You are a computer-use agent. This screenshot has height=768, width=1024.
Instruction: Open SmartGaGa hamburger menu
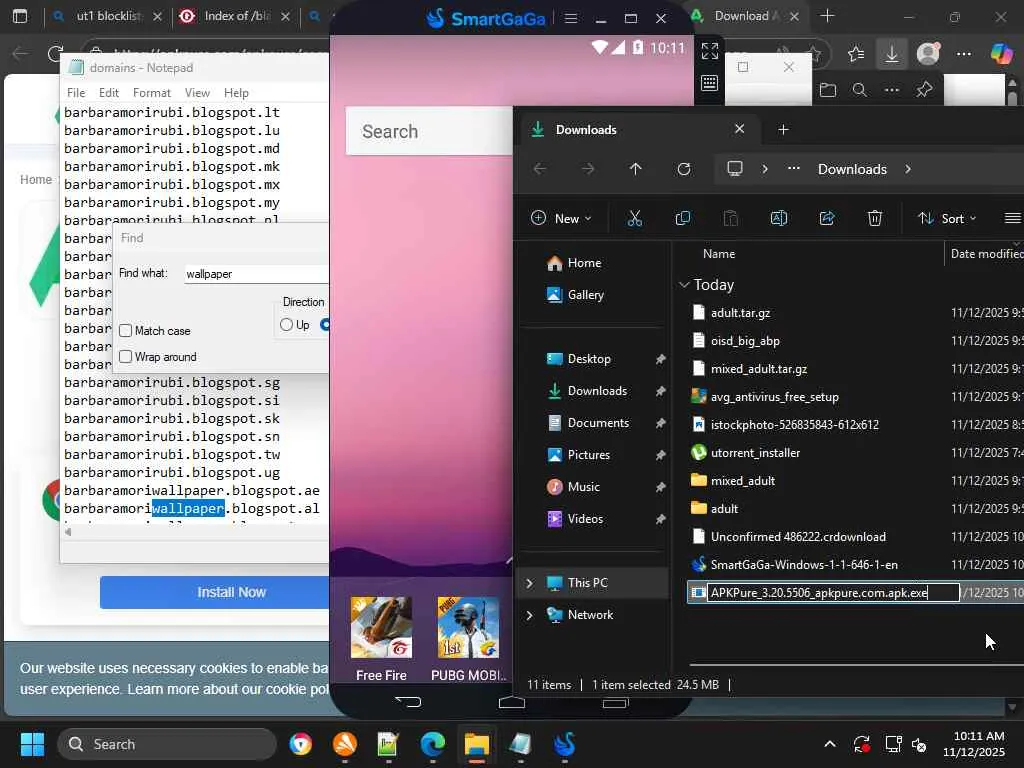point(570,18)
